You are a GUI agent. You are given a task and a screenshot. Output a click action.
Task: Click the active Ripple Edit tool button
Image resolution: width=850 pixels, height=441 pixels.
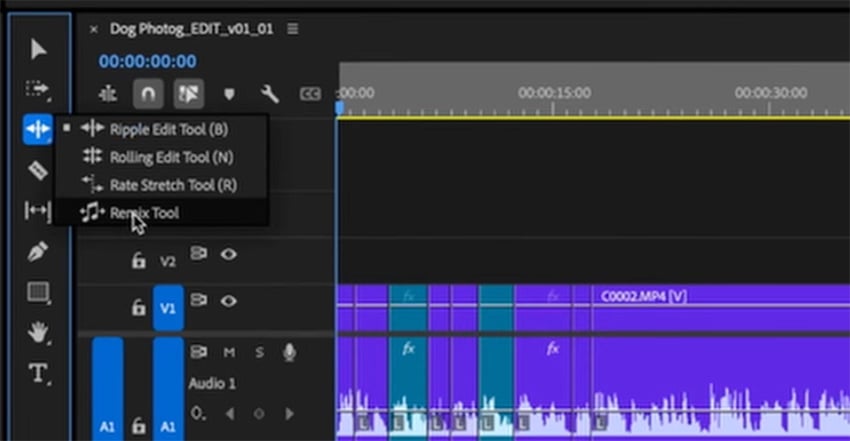[x=37, y=129]
